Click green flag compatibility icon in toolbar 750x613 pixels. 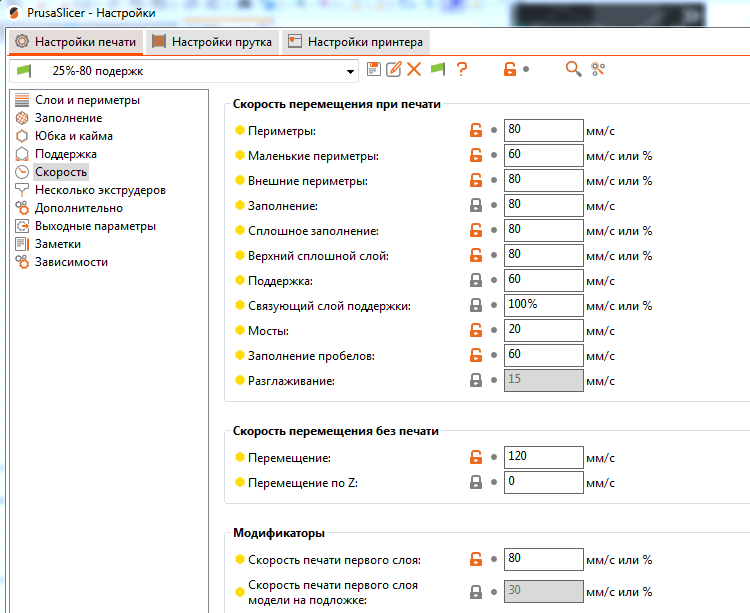coord(438,69)
